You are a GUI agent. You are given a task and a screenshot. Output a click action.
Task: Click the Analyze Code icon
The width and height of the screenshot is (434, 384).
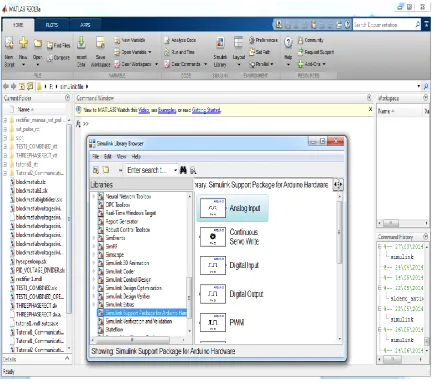click(167, 40)
